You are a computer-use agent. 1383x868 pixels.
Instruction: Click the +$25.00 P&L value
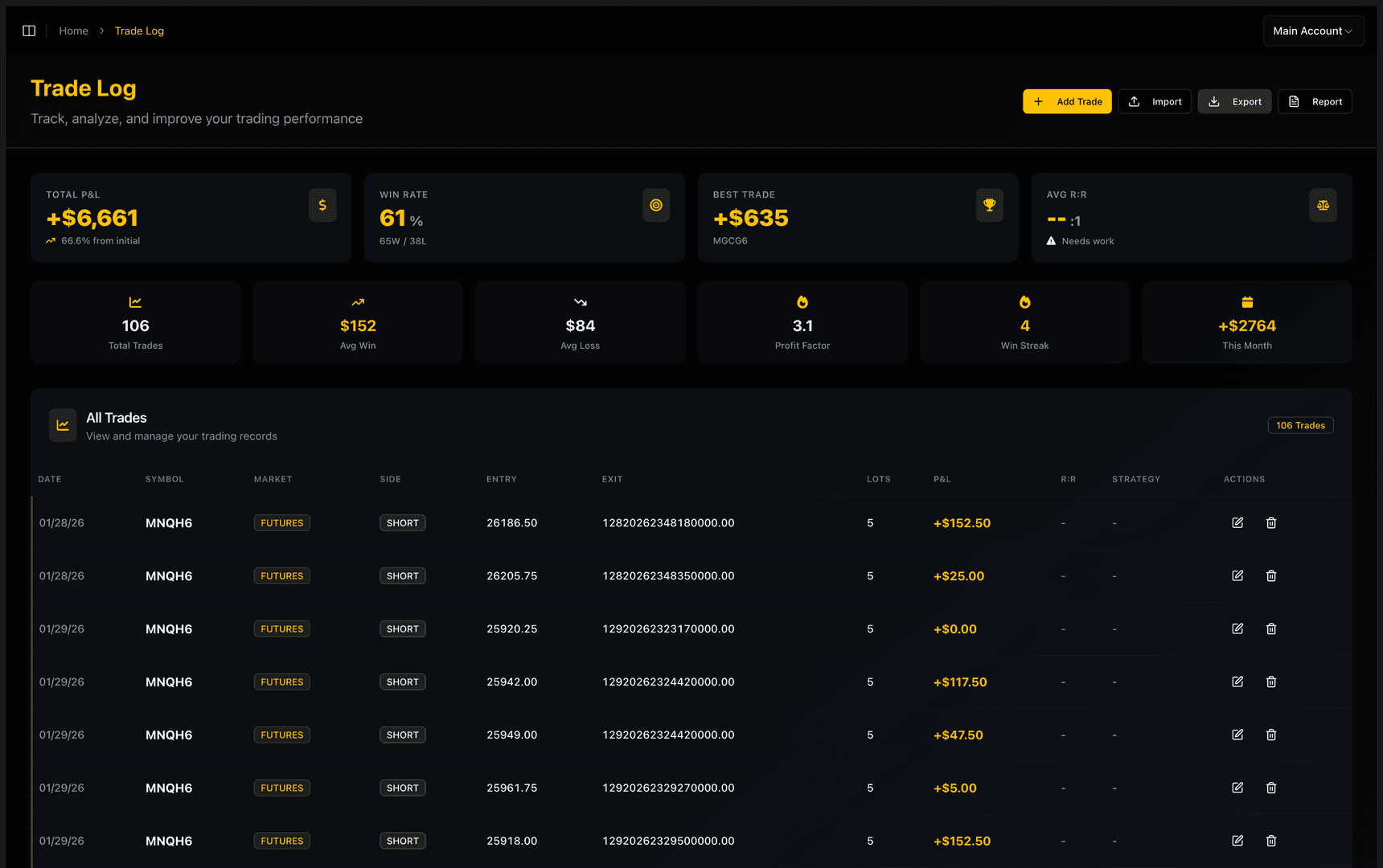click(x=958, y=575)
